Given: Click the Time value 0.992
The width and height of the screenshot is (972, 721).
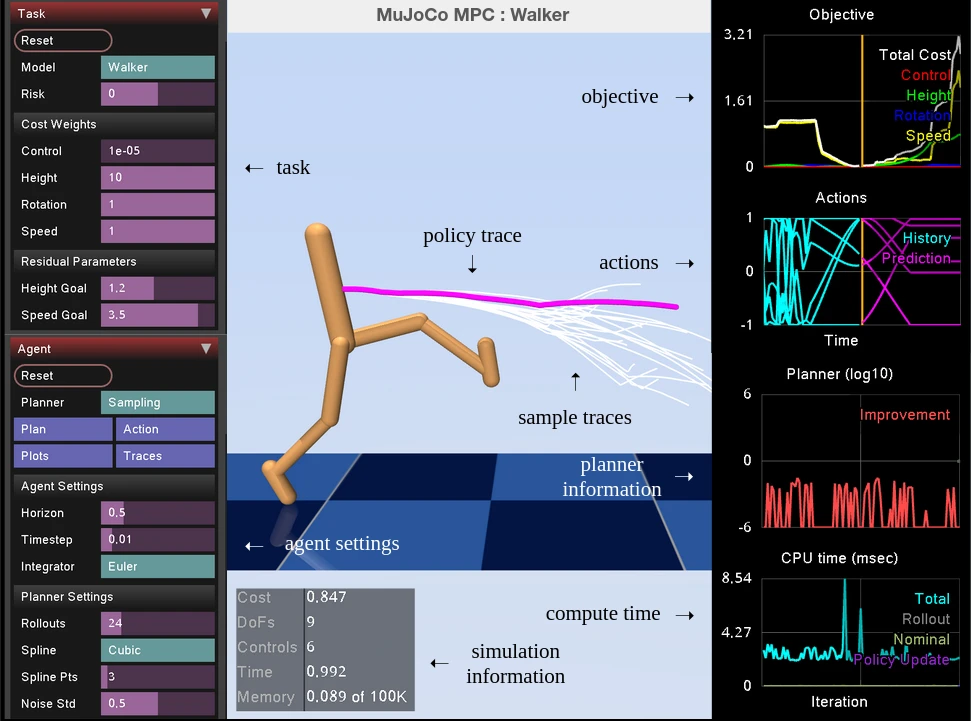Looking at the screenshot, I should [327, 671].
